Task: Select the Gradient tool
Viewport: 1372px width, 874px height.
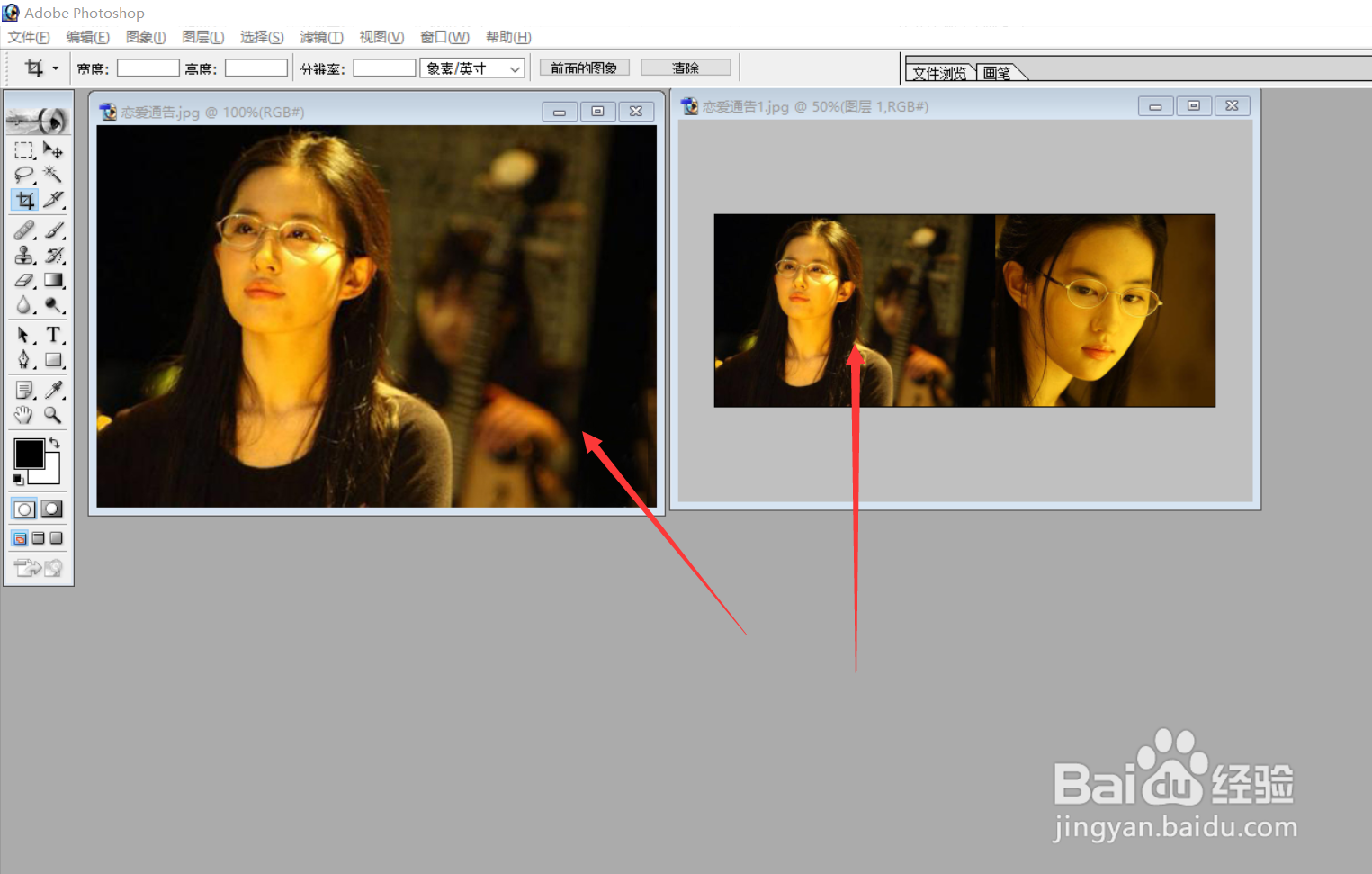Action: click(x=53, y=281)
